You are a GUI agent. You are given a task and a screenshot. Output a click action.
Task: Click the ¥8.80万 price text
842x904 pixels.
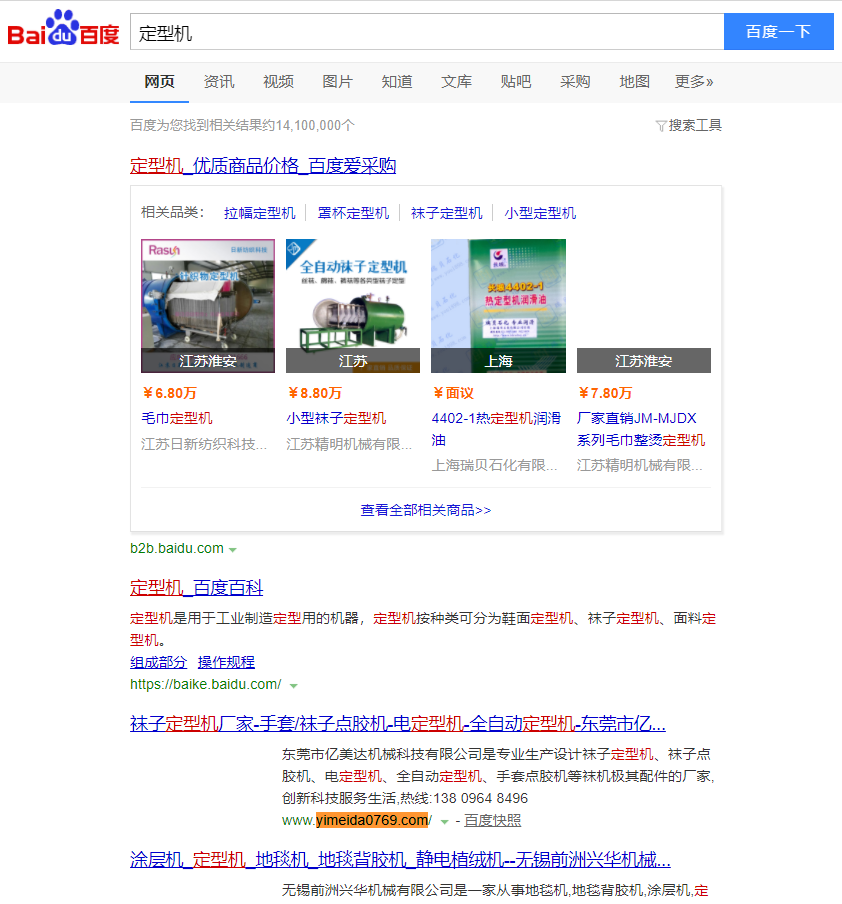pyautogui.click(x=315, y=393)
